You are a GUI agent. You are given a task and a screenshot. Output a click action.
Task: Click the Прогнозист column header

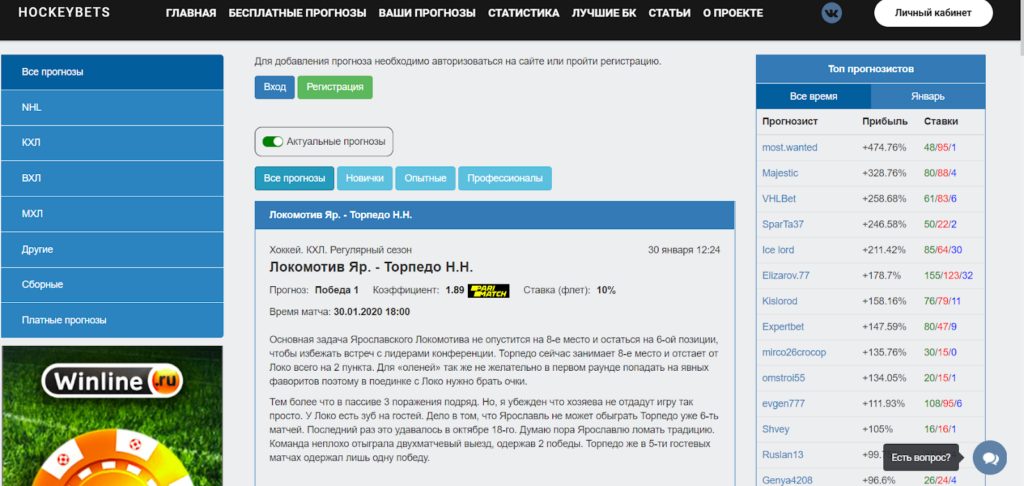click(x=790, y=122)
